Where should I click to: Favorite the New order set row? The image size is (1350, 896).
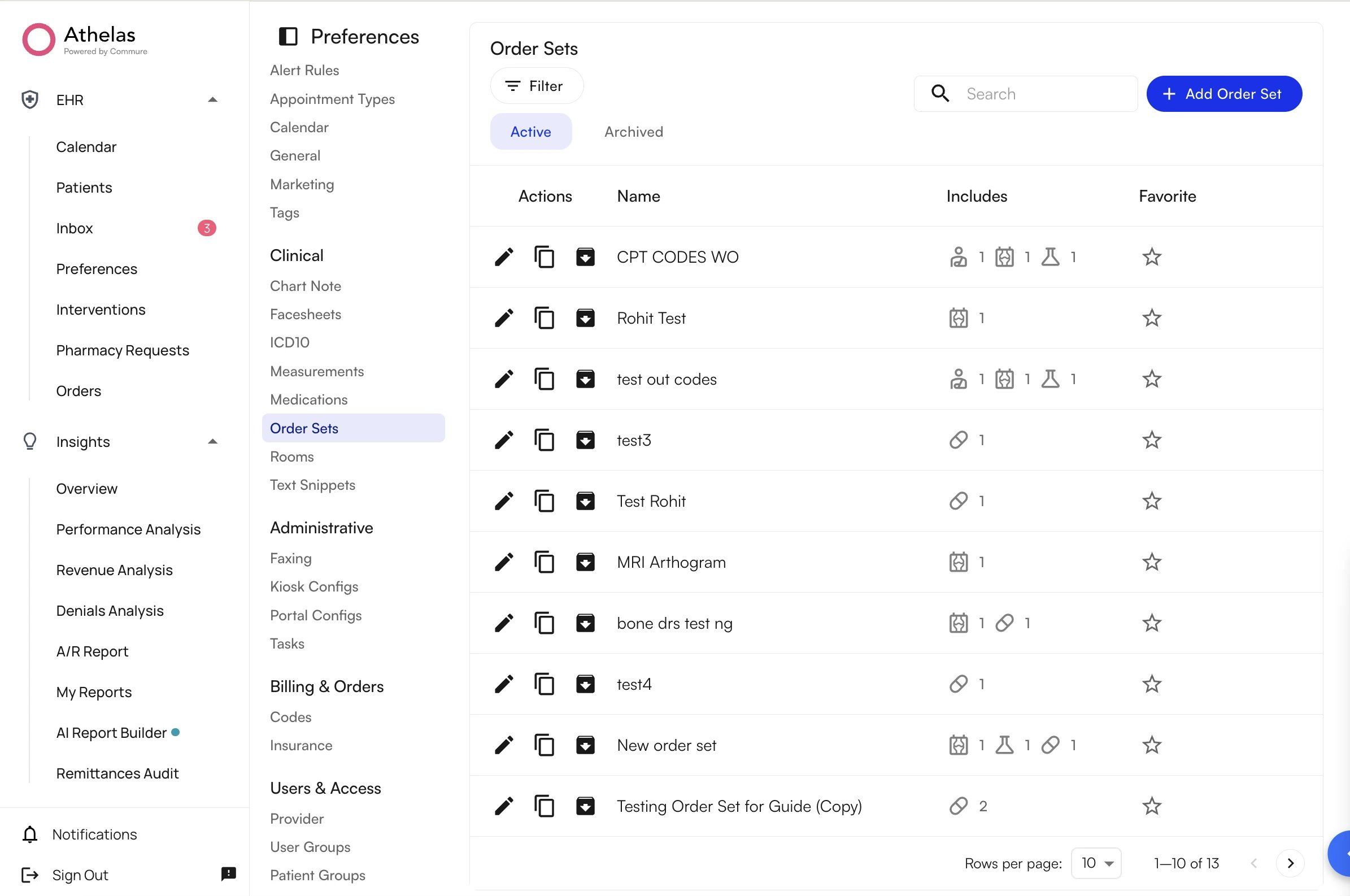[x=1151, y=745]
